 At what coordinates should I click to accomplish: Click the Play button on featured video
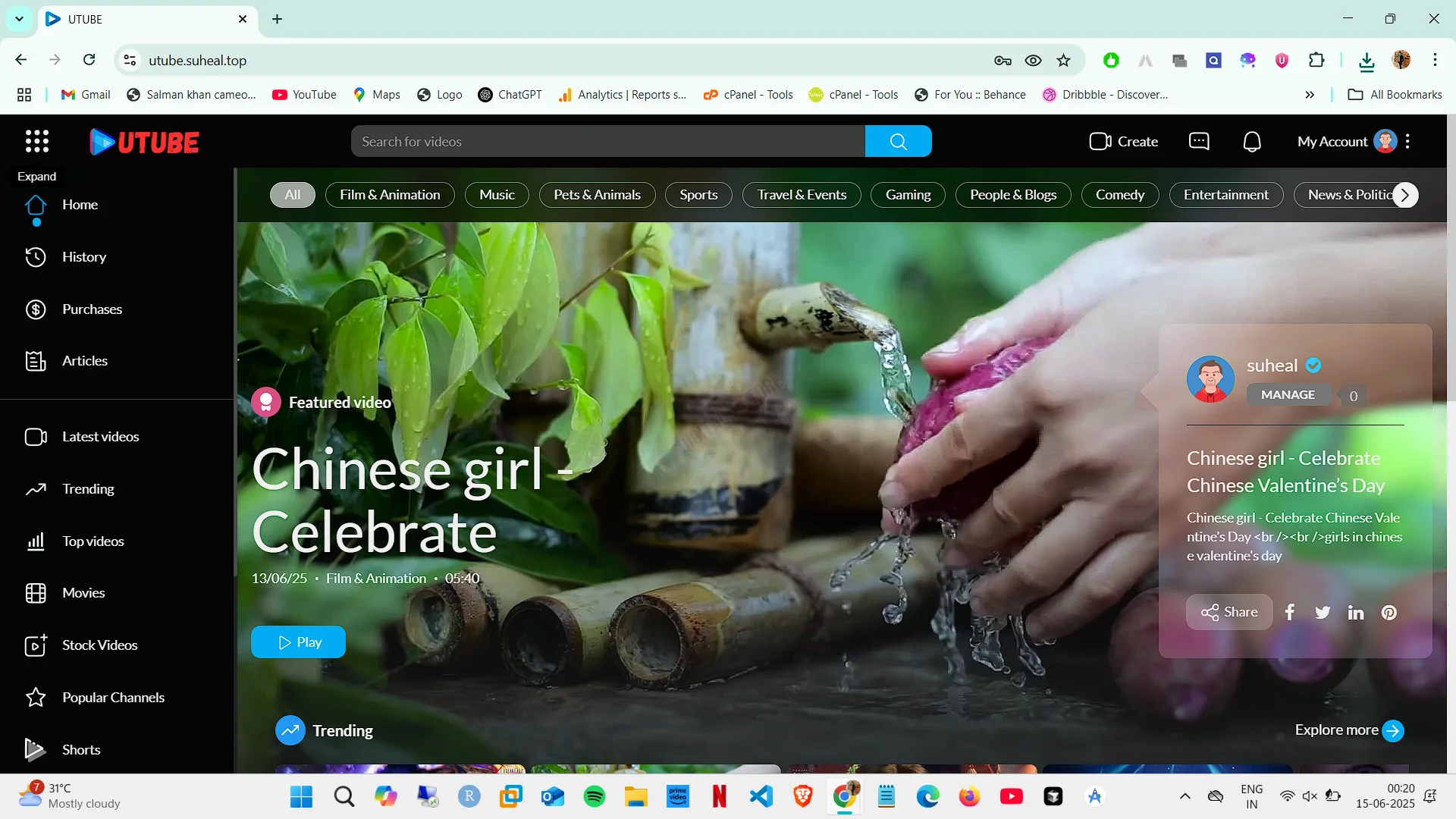click(x=299, y=642)
